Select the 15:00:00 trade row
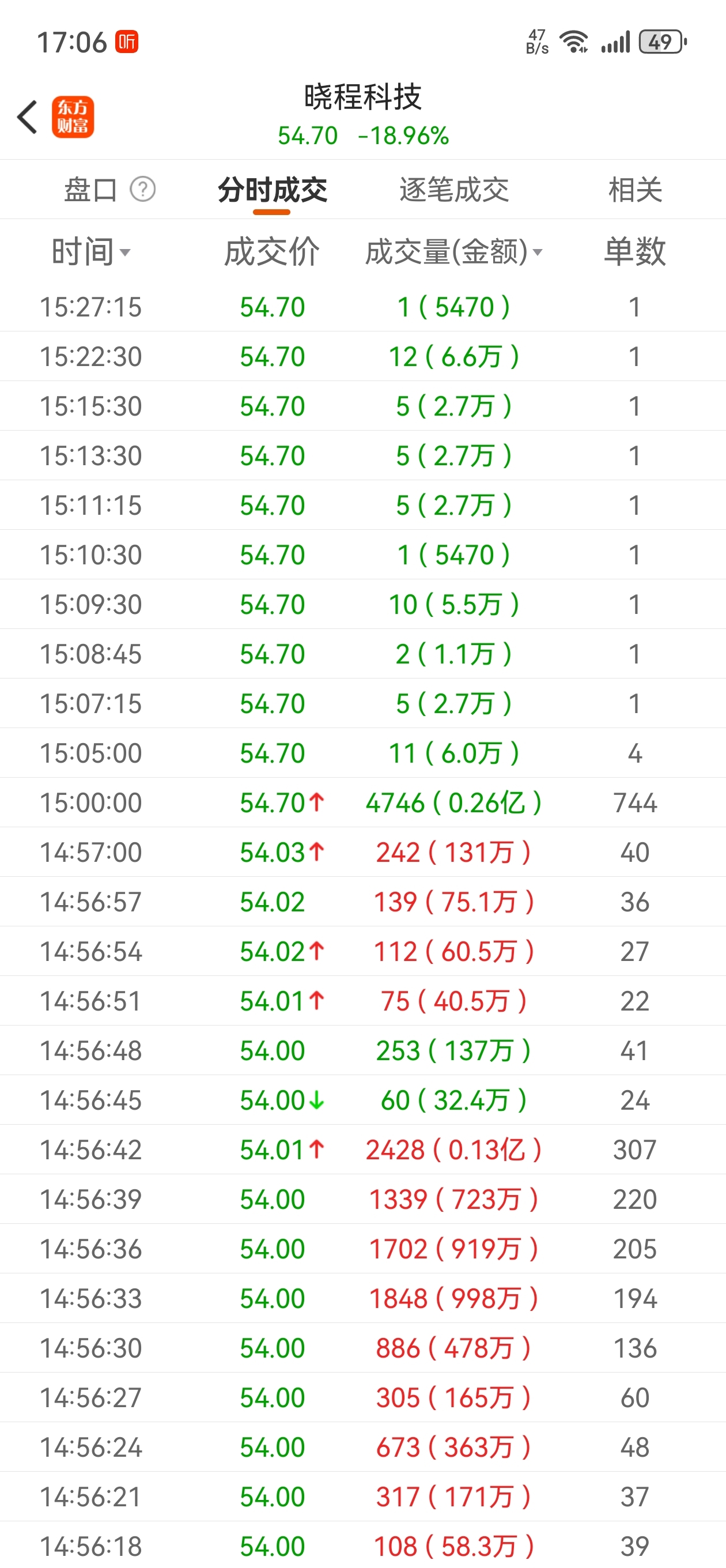 point(362,802)
